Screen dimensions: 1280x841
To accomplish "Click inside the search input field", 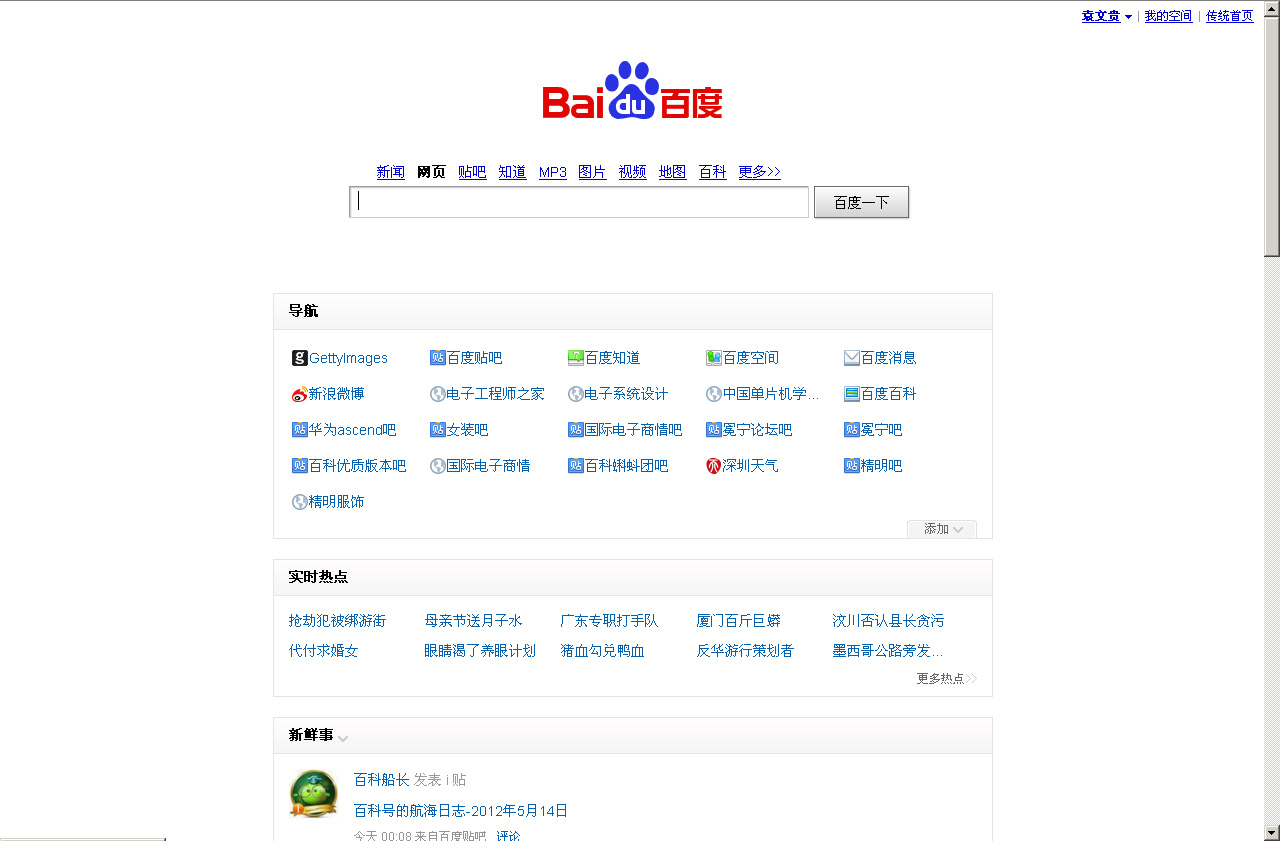I will tap(578, 202).
